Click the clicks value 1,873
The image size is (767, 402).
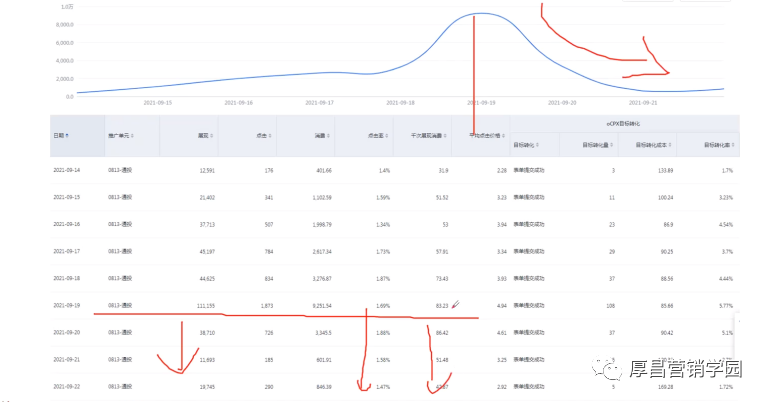point(267,306)
